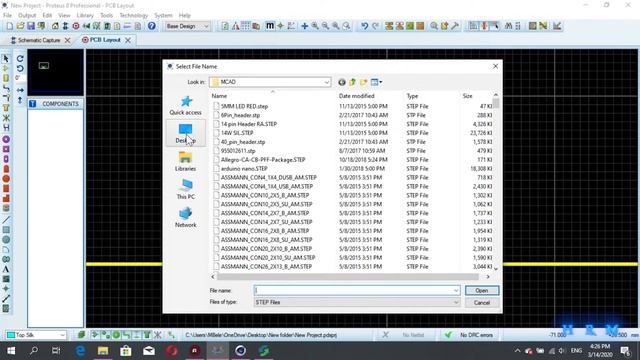Click the Redo arrow in toolbar

(x=375, y=26)
